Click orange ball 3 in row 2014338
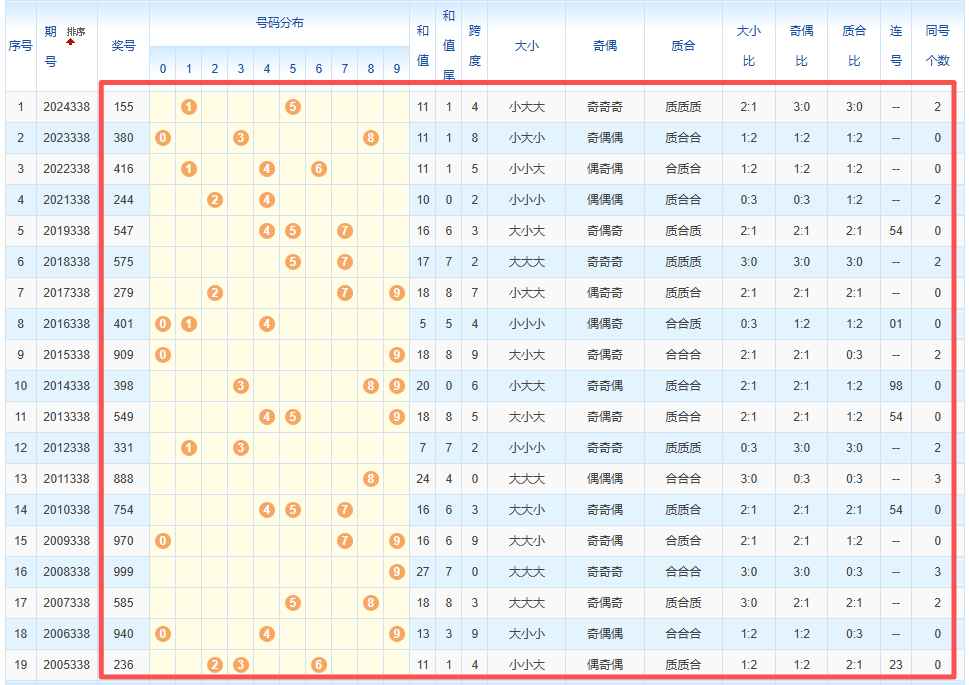Screen dimensions: 969x685 click(241, 386)
